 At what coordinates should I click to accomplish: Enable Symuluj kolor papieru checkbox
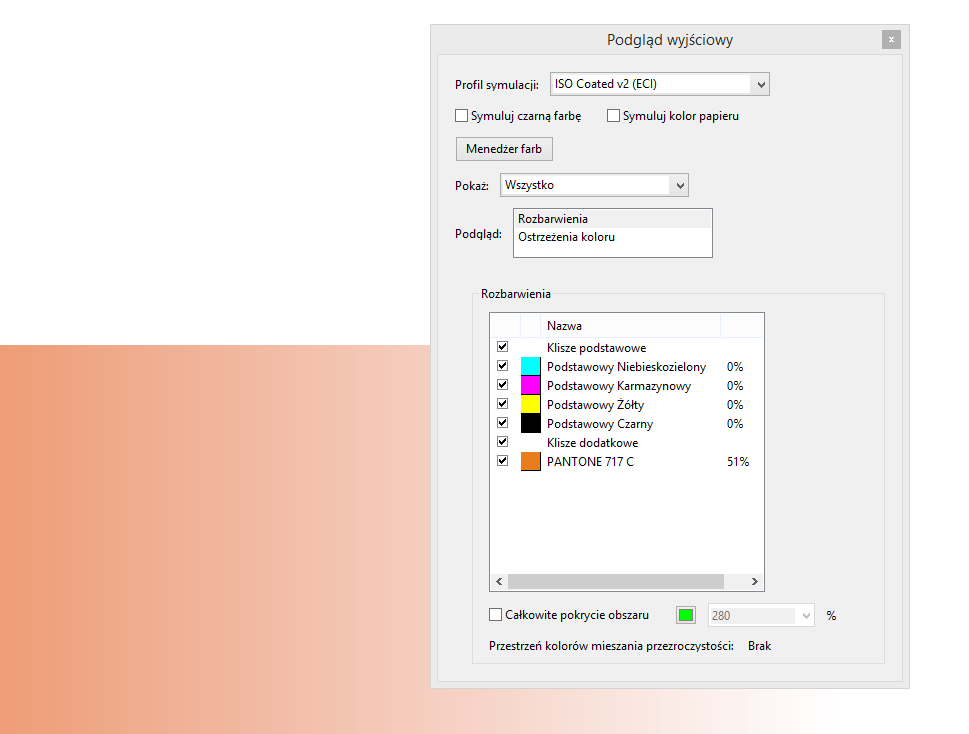(x=614, y=116)
